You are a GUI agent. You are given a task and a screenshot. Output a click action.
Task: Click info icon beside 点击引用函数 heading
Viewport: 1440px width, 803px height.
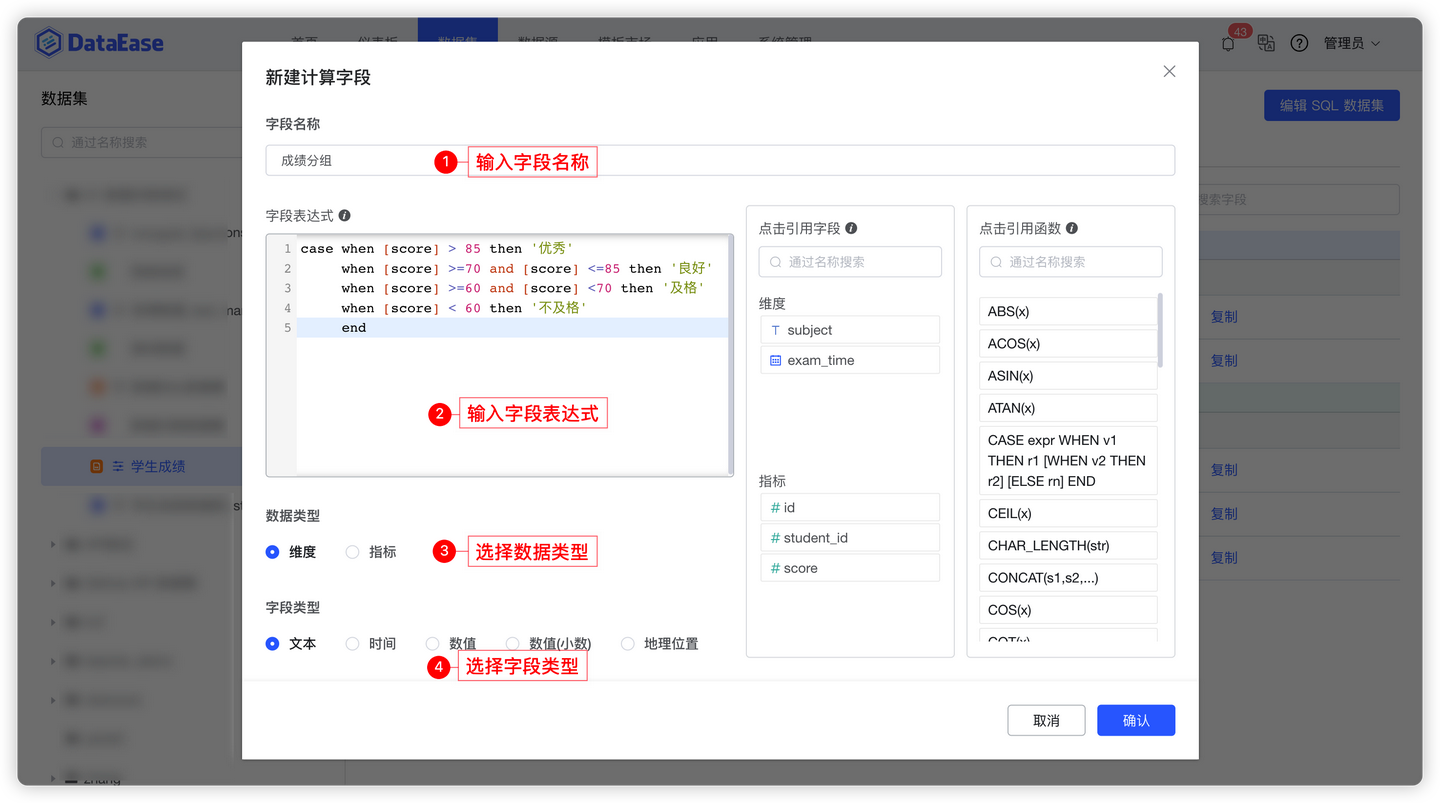click(1072, 228)
